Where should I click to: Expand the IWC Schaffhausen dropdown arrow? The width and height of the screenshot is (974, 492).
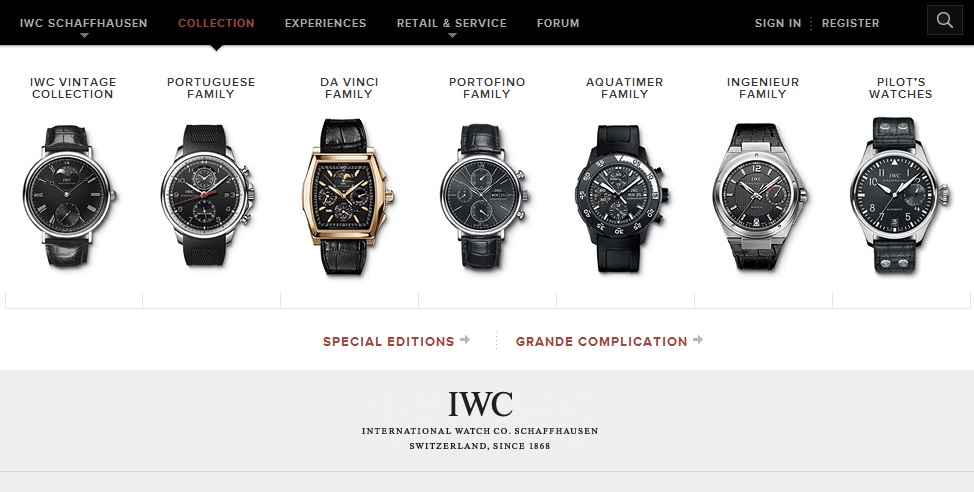[x=84, y=36]
